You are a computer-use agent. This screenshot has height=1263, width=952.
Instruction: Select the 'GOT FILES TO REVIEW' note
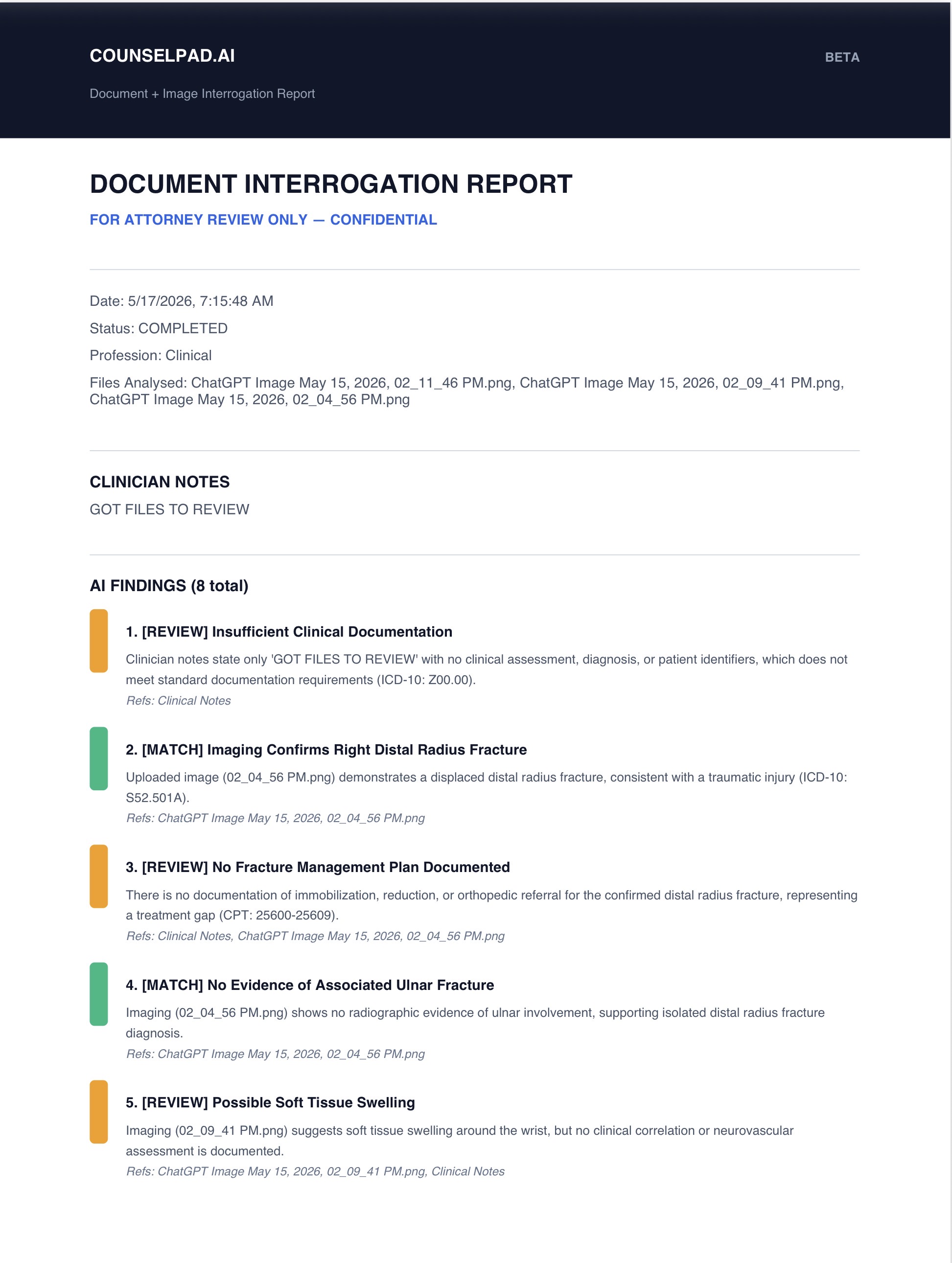pos(170,509)
